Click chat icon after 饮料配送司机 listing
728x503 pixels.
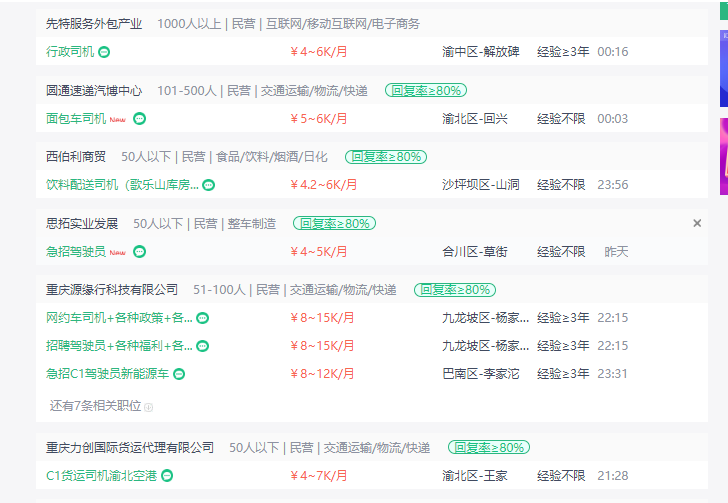209,185
